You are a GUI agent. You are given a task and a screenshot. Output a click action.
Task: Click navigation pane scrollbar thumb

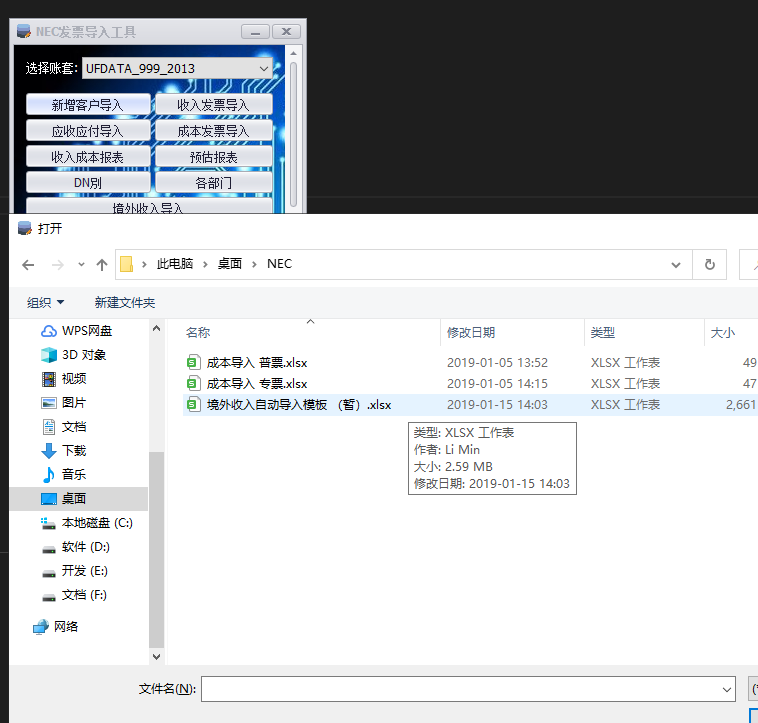(156, 550)
